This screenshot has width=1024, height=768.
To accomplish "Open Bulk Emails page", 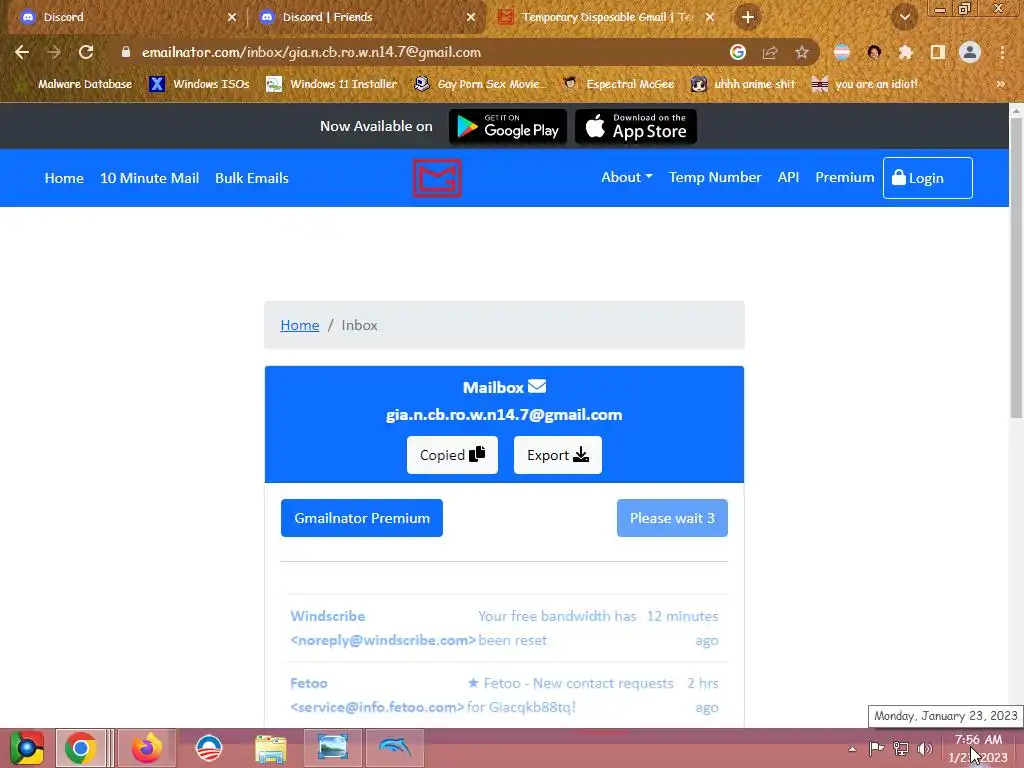I will click(251, 178).
